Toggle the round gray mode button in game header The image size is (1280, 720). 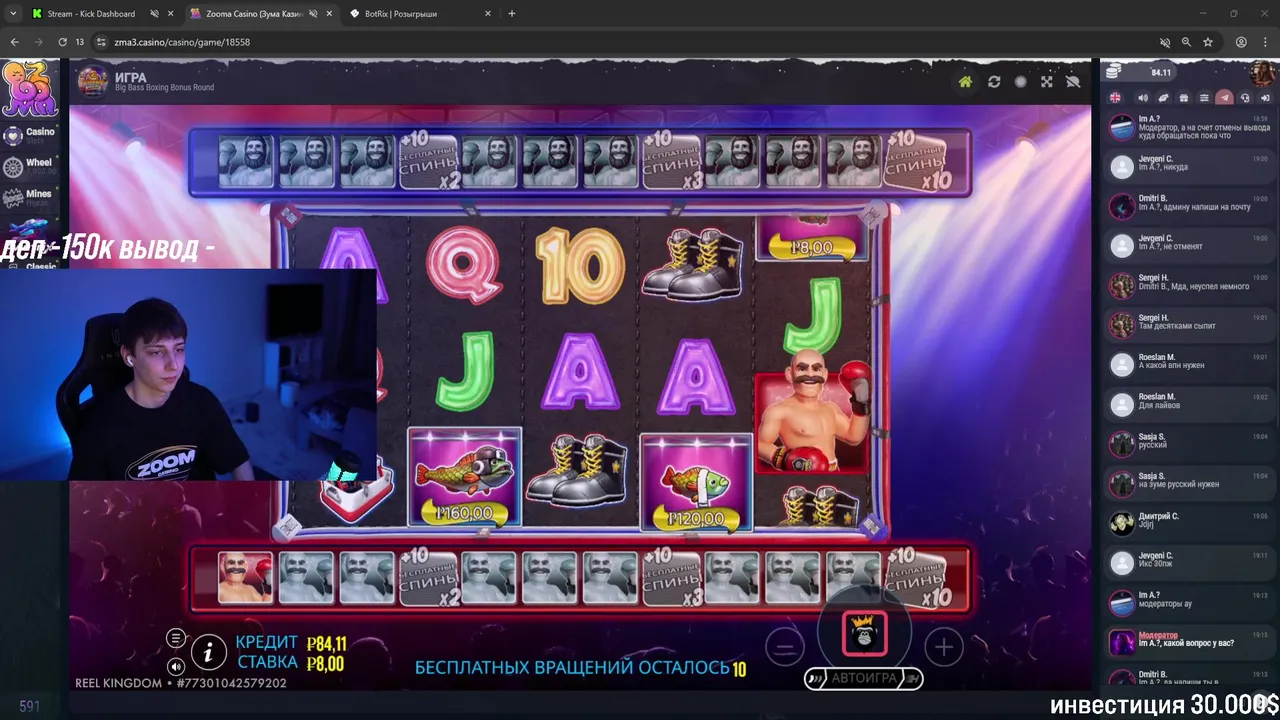coord(1020,82)
